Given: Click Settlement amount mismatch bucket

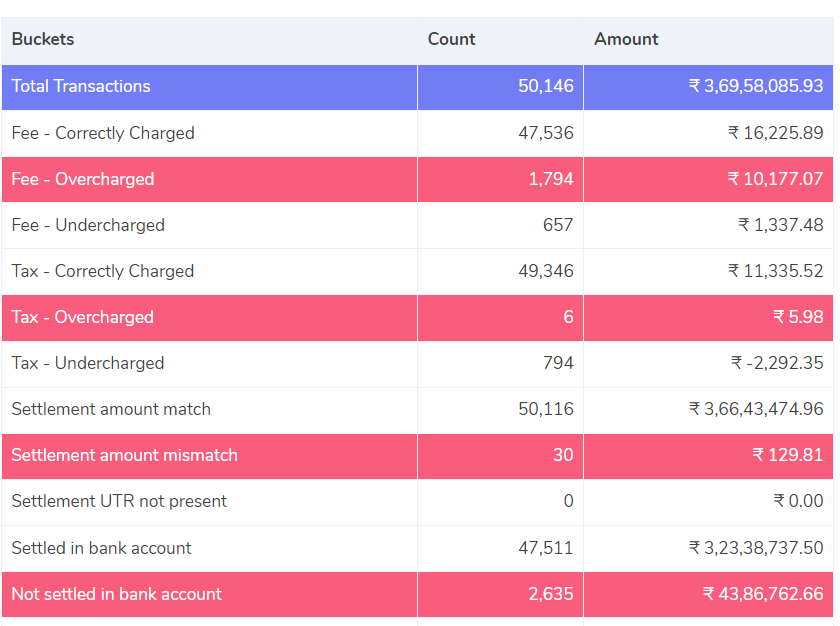Looking at the screenshot, I should 124,455.
